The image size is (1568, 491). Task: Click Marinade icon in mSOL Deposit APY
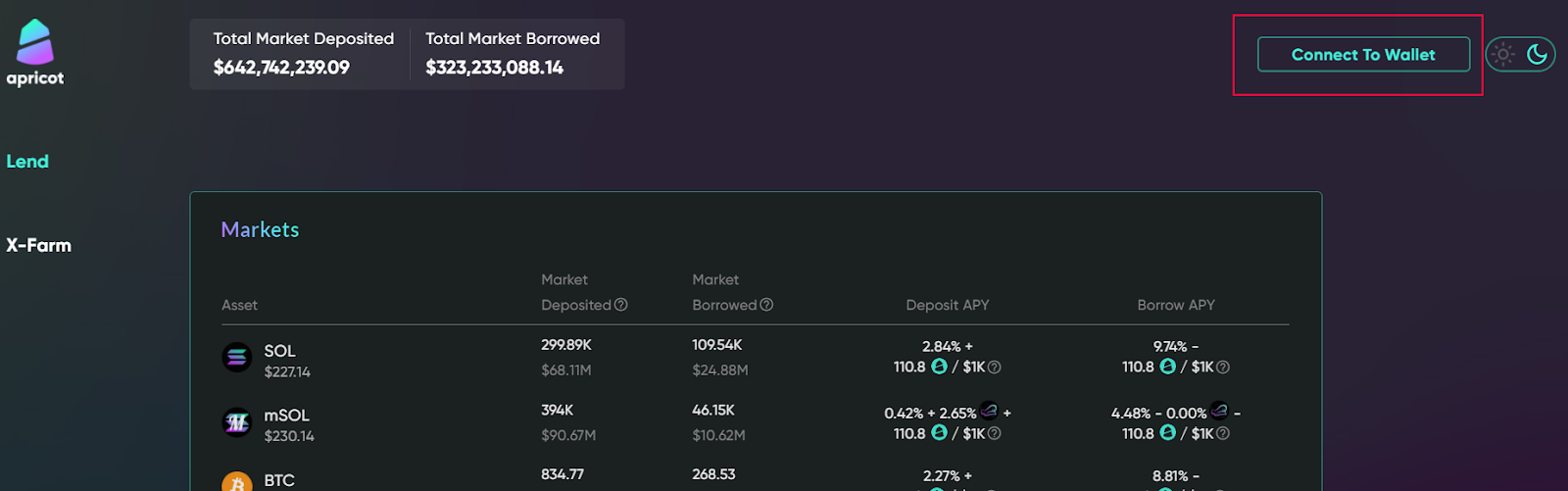point(989,412)
